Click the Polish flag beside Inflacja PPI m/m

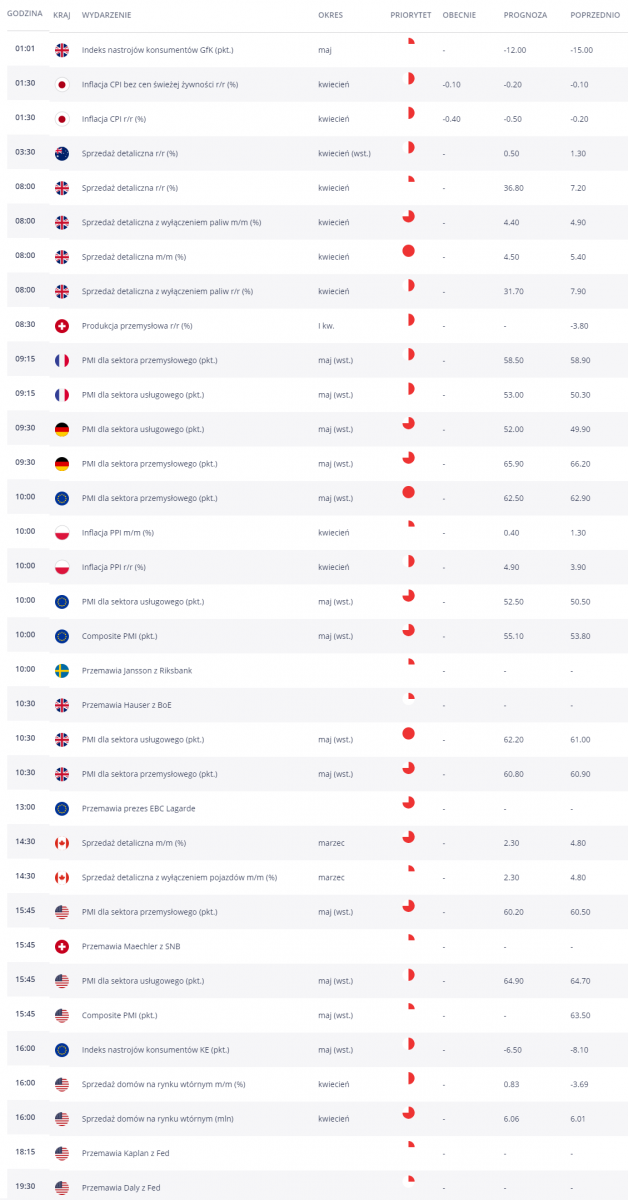pyautogui.click(x=62, y=532)
